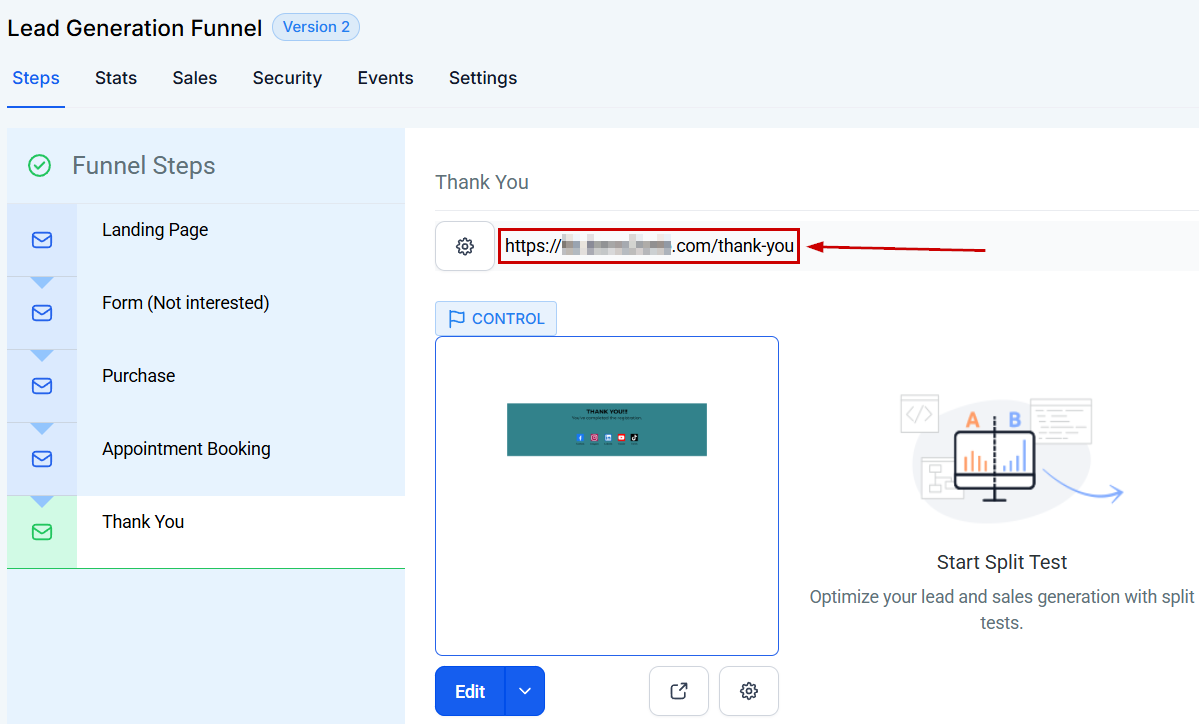Click the Thank You page heading
The width and height of the screenshot is (1199, 724).
click(482, 182)
